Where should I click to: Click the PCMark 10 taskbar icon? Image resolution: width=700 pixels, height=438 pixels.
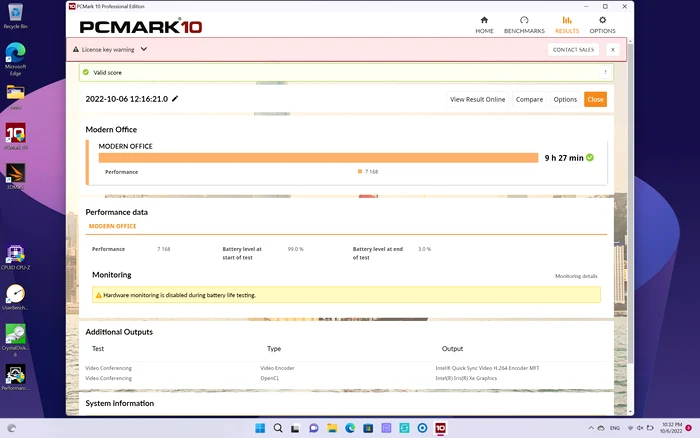tap(440, 428)
